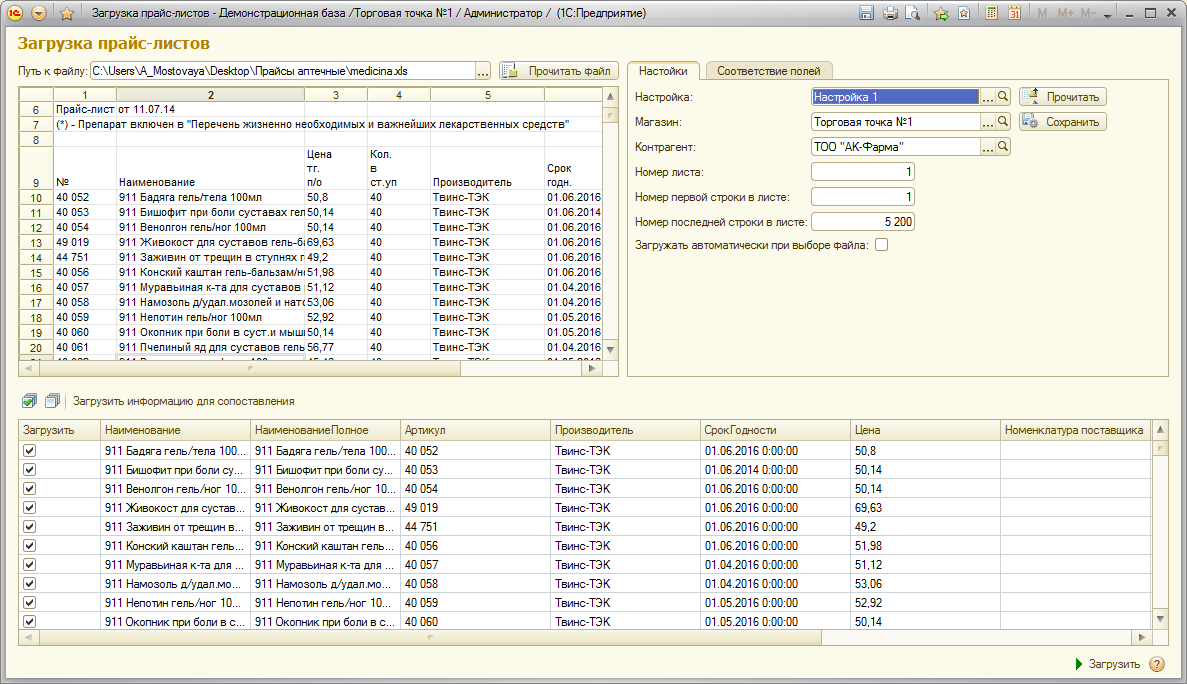Open the calculator tool icon
Image resolution: width=1187 pixels, height=684 pixels.
(991, 14)
